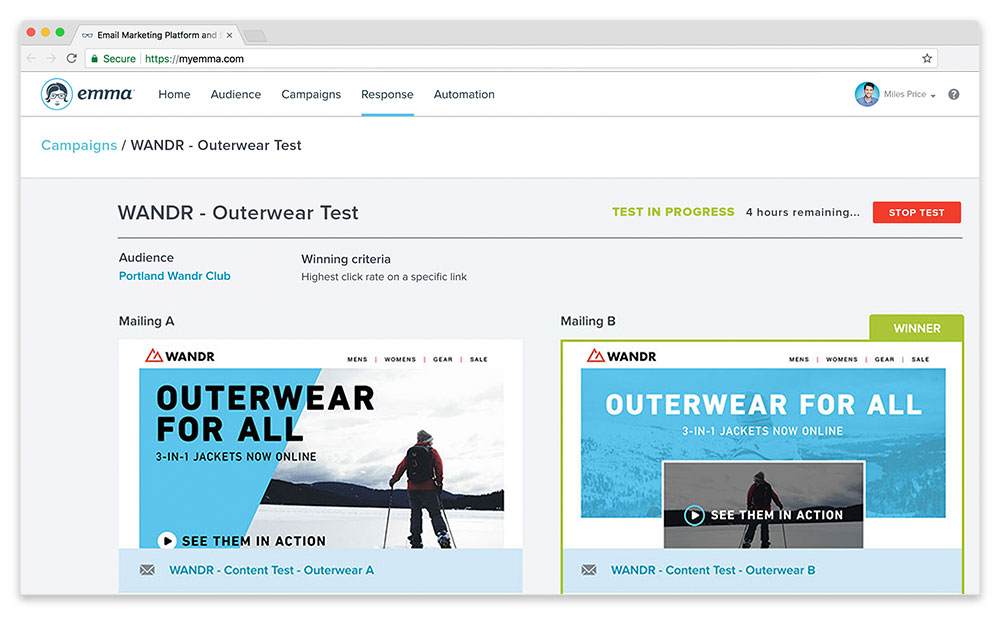Click envelope icon beside Outerwear A

click(147, 570)
